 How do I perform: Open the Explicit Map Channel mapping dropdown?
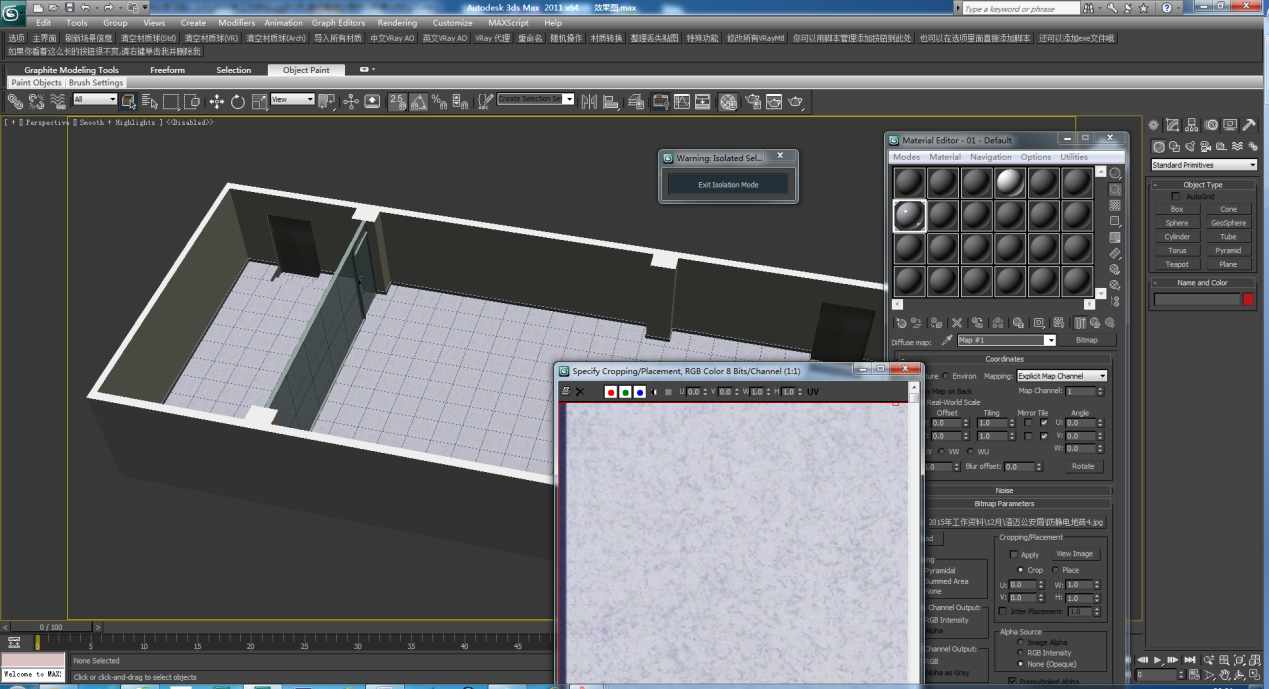(x=1062, y=376)
